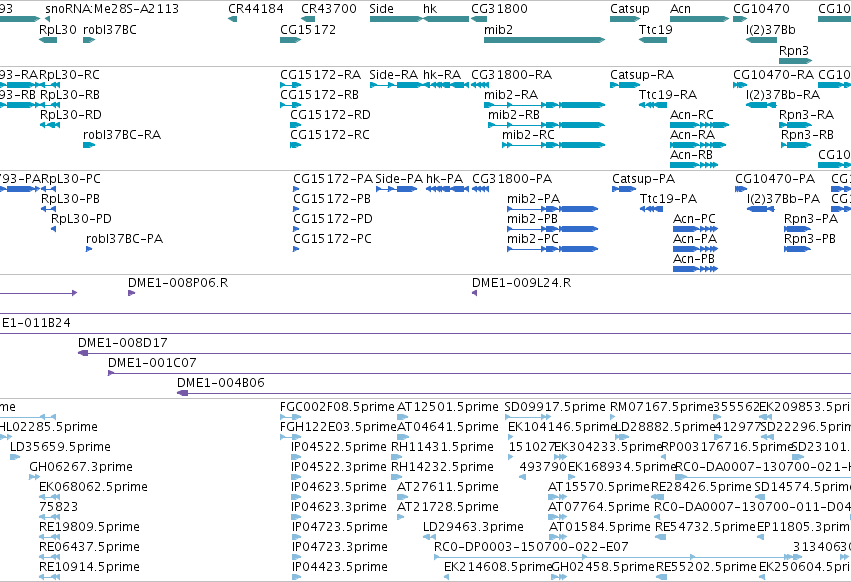Select the CR43700 gene label

click(329, 9)
